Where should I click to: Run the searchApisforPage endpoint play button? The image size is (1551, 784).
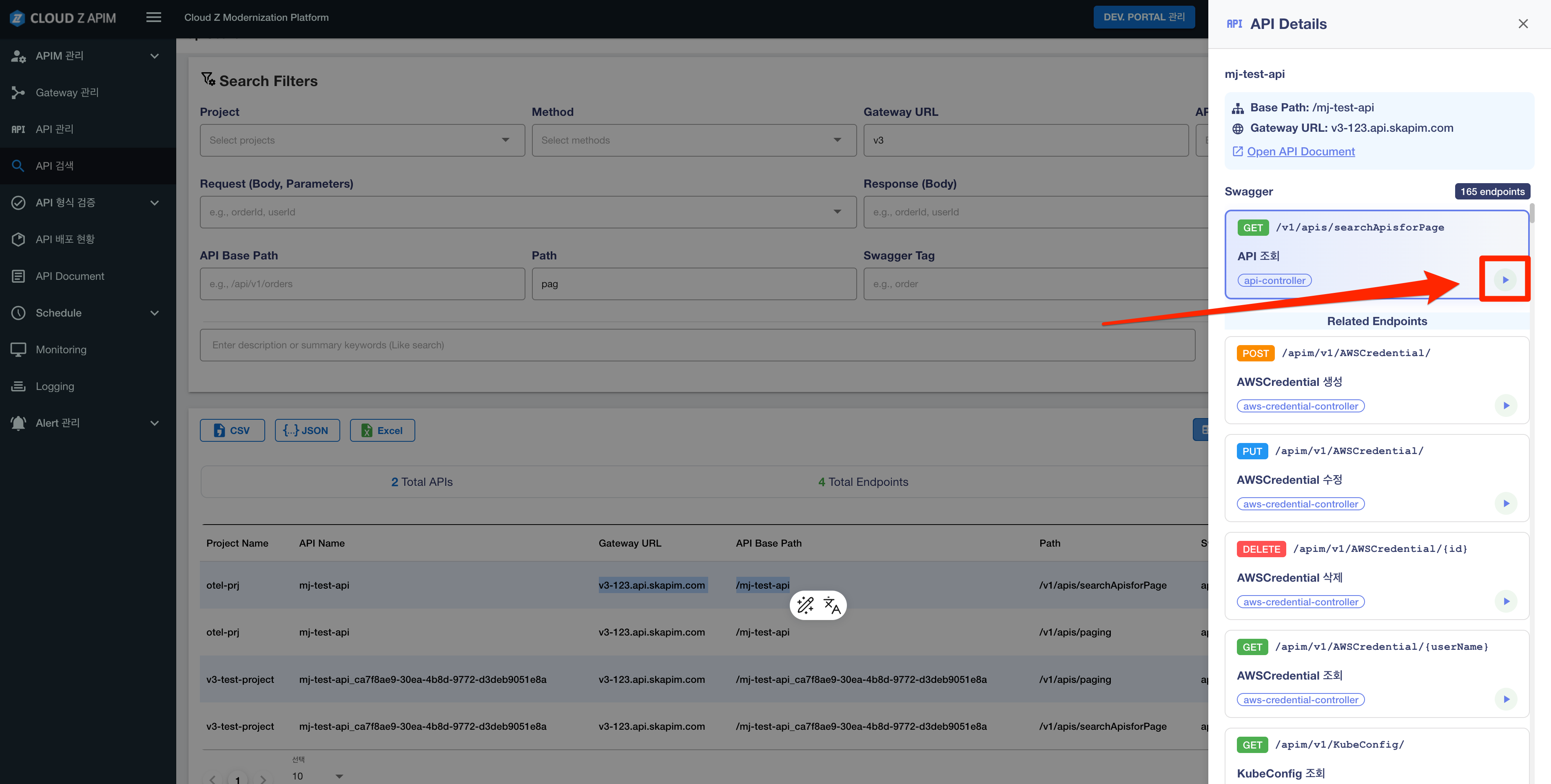click(x=1504, y=280)
